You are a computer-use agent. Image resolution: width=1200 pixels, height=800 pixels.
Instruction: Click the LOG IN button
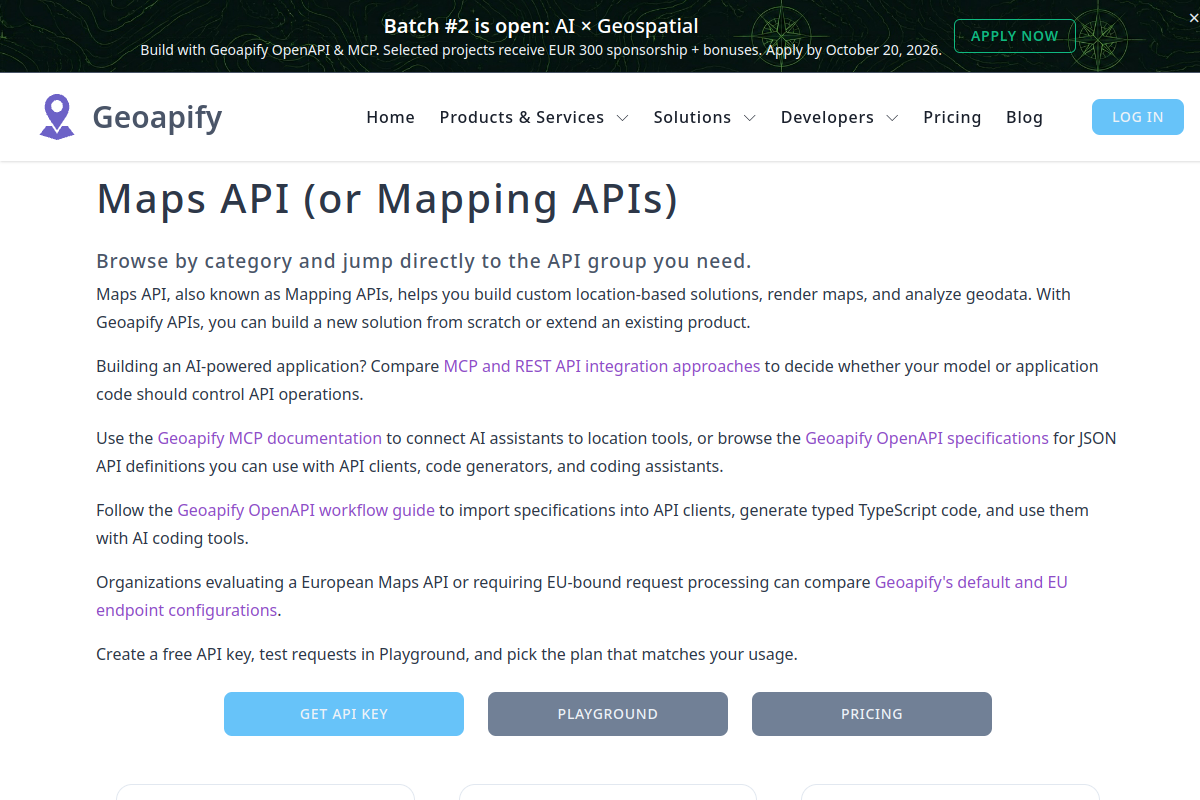coord(1138,117)
